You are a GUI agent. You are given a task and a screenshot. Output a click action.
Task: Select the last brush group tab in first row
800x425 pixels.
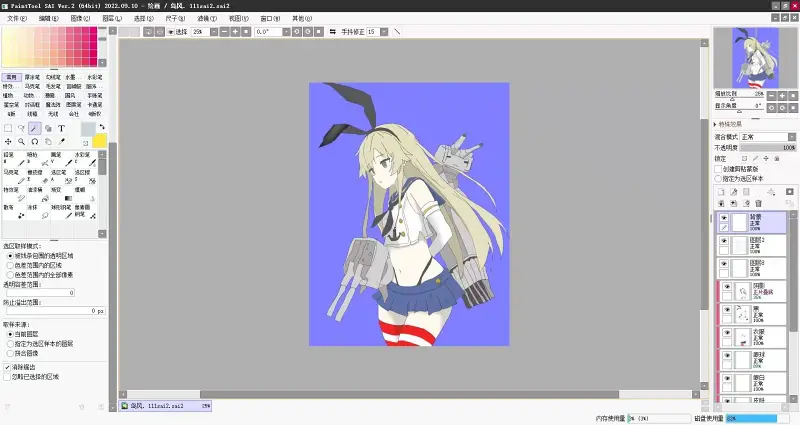click(94, 77)
